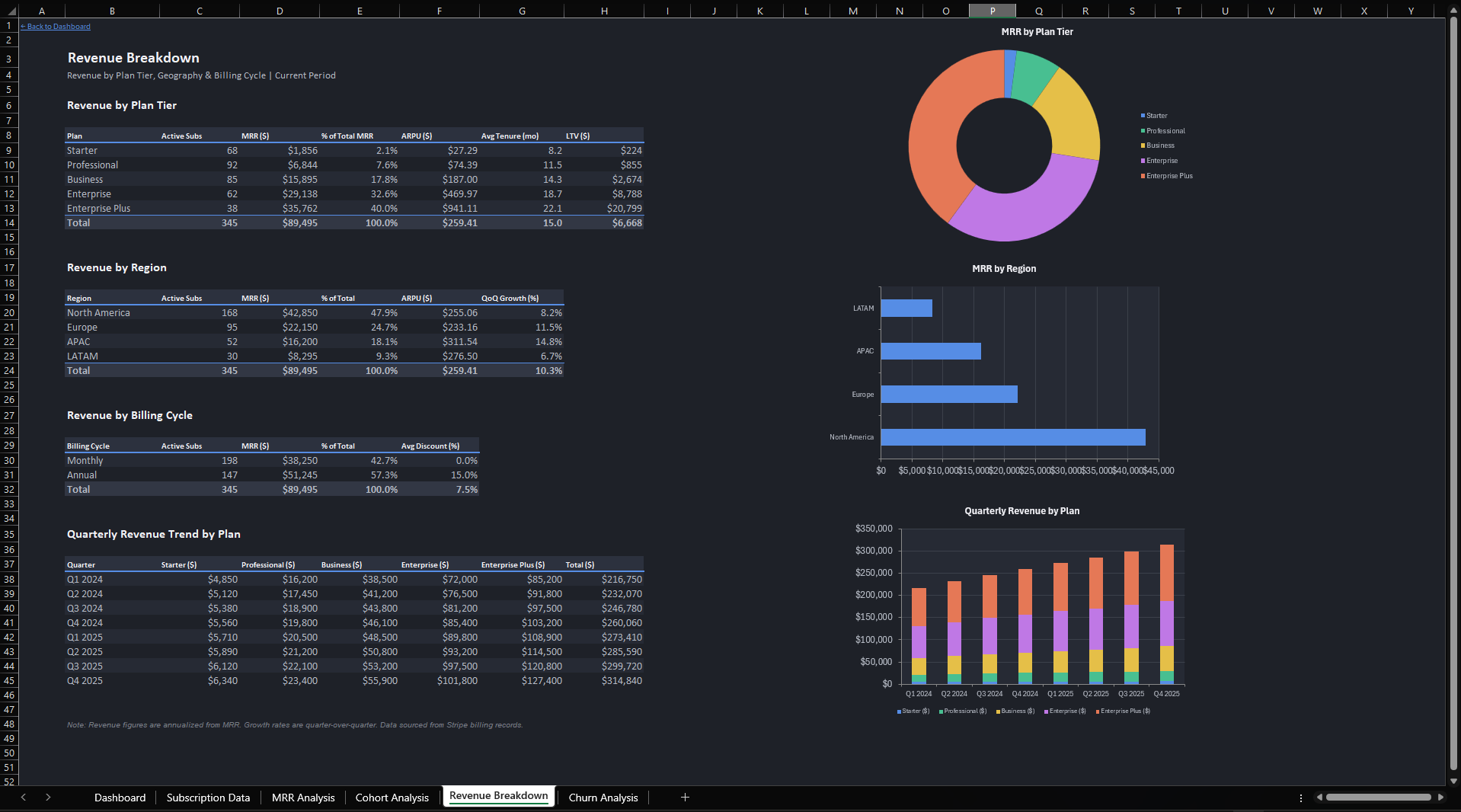Open the Subscription Data sheet tab
This screenshot has width=1461, height=812.
[x=208, y=798]
